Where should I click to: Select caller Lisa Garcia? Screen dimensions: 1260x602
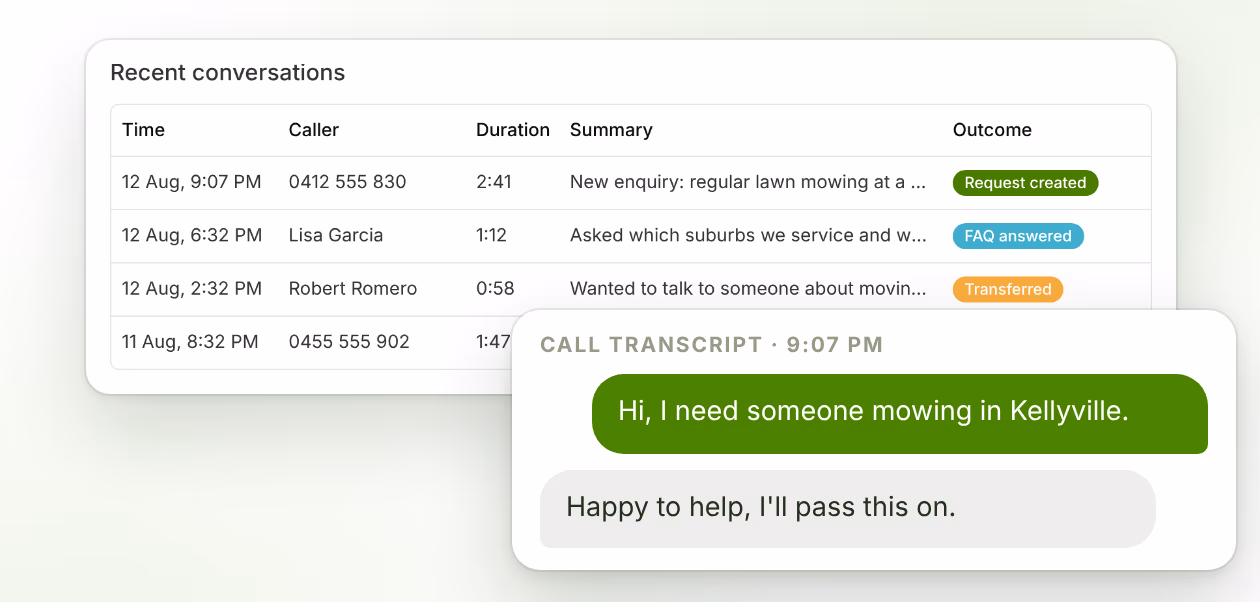(336, 236)
